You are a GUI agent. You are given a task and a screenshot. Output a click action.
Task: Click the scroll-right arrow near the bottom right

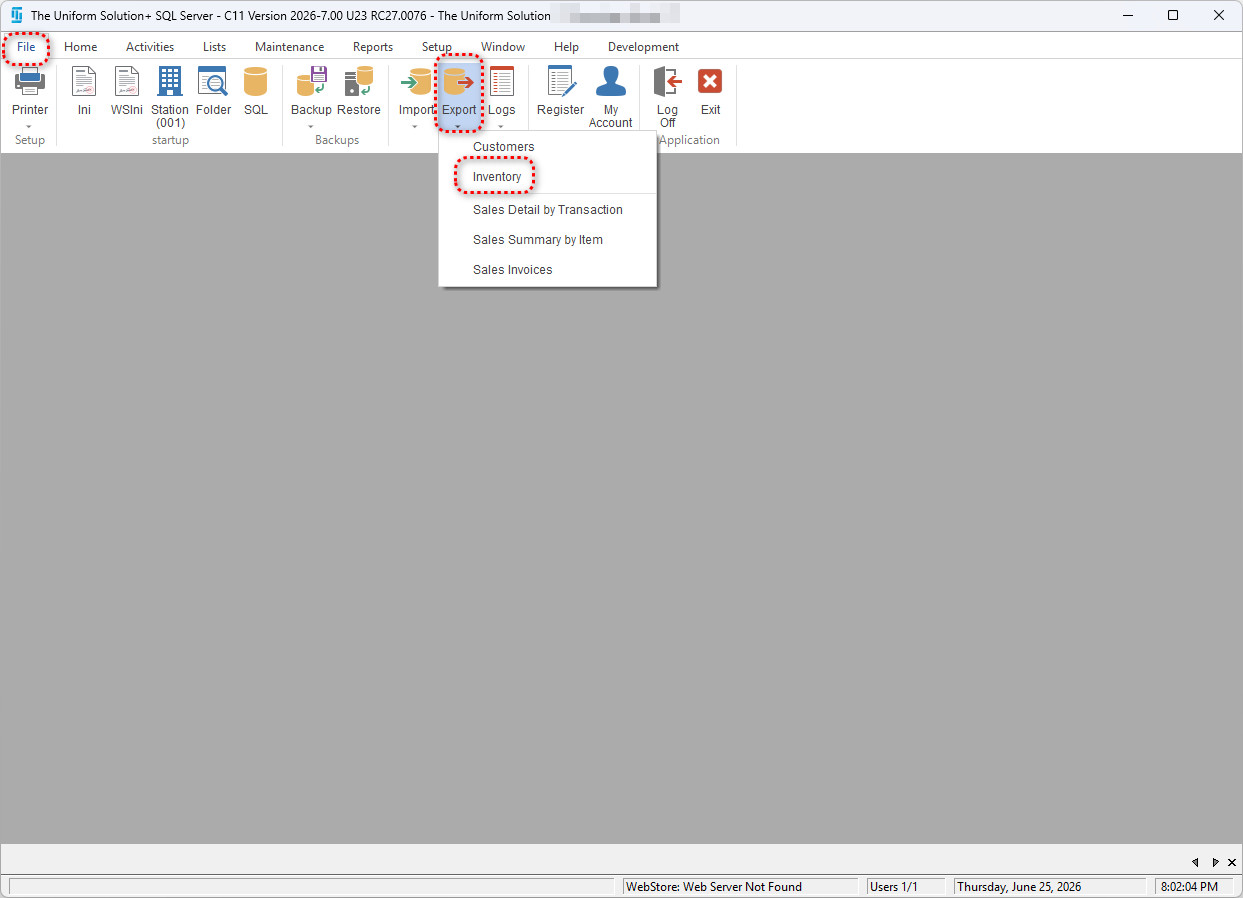(1215, 862)
